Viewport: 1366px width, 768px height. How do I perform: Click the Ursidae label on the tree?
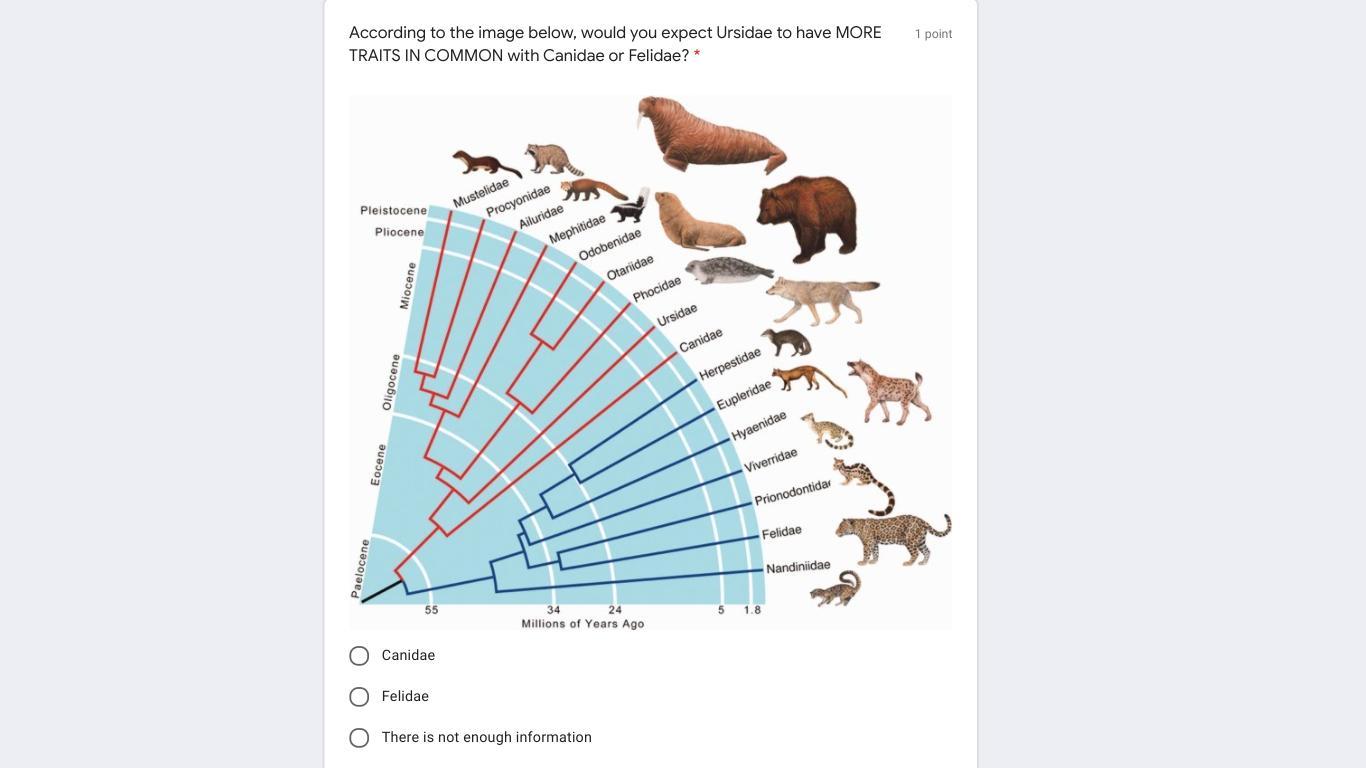[x=677, y=315]
